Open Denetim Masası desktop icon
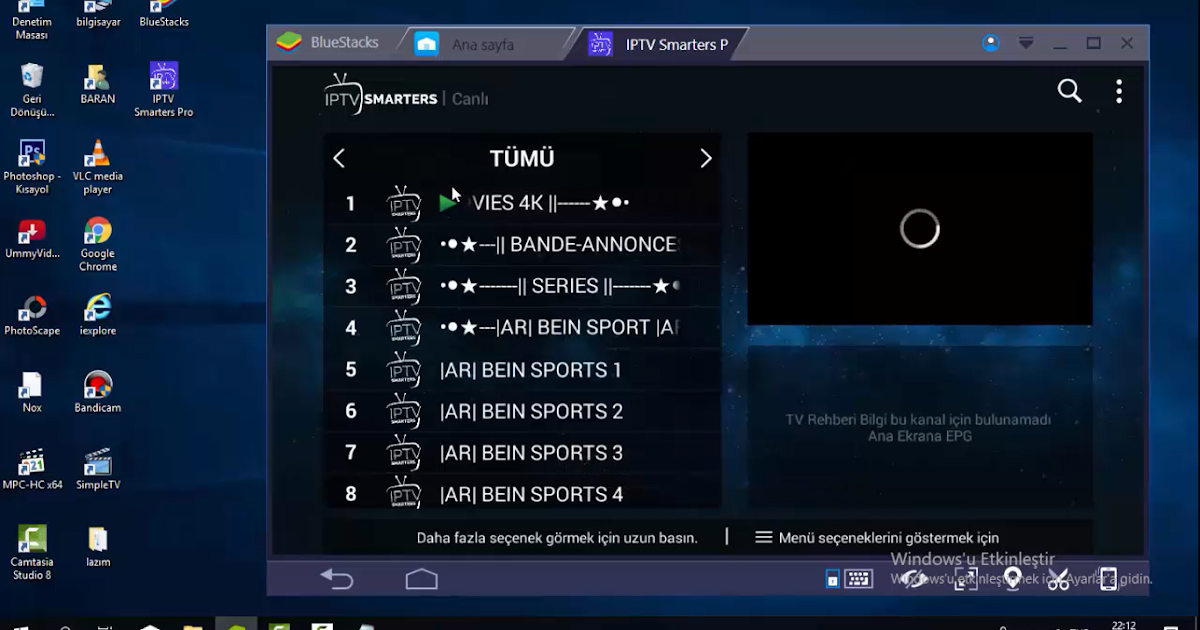The image size is (1200, 630). pyautogui.click(x=32, y=21)
